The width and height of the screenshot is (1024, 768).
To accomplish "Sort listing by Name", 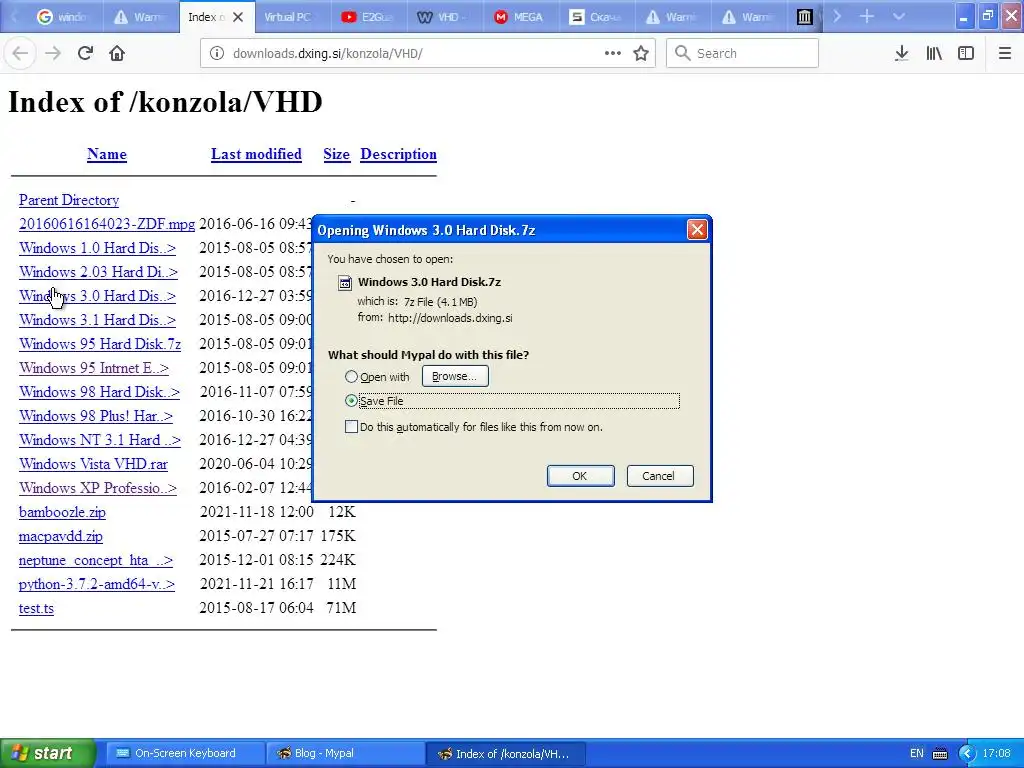I will (x=107, y=154).
